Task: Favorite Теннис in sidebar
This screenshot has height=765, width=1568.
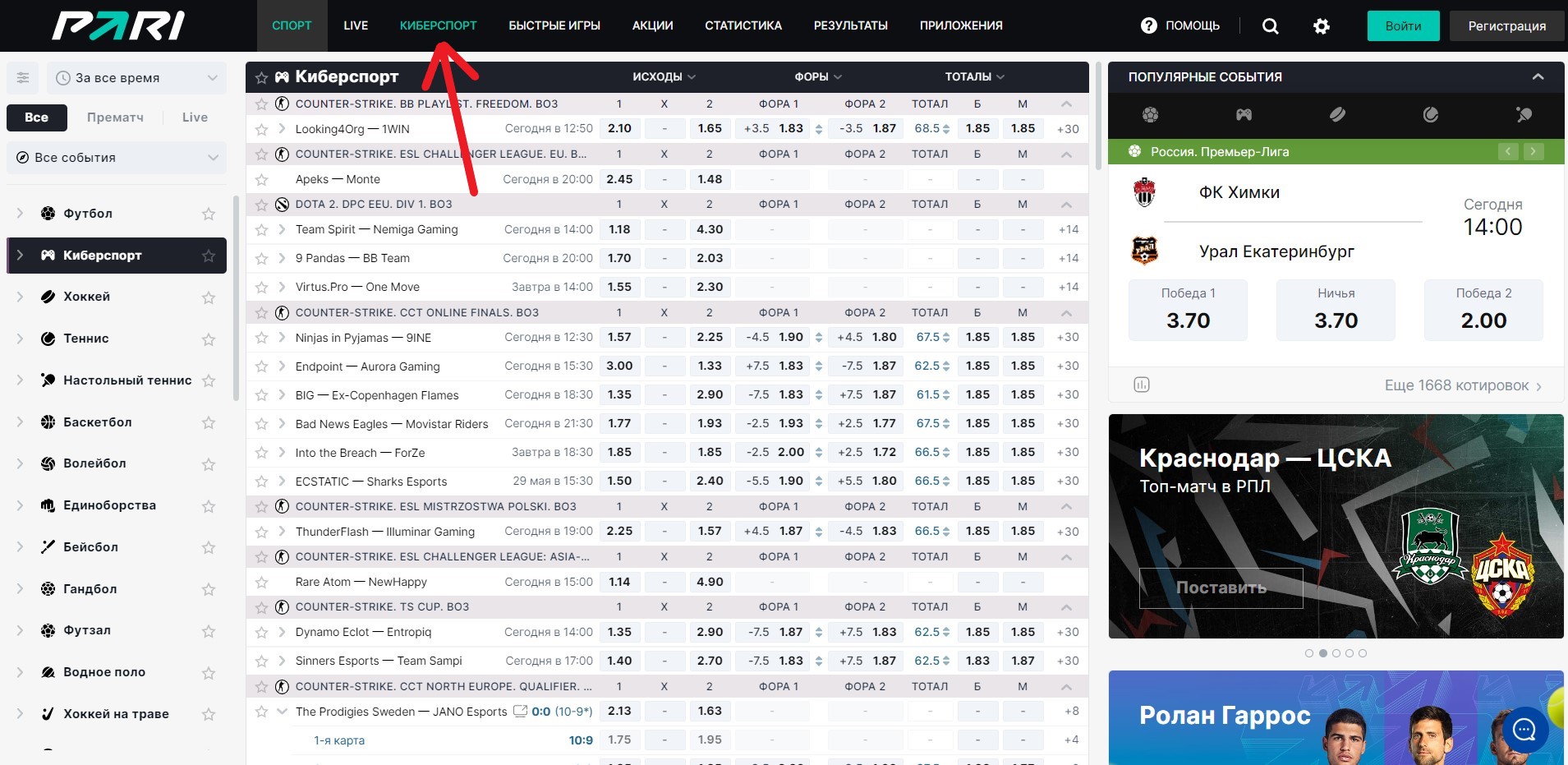Action: (x=209, y=339)
